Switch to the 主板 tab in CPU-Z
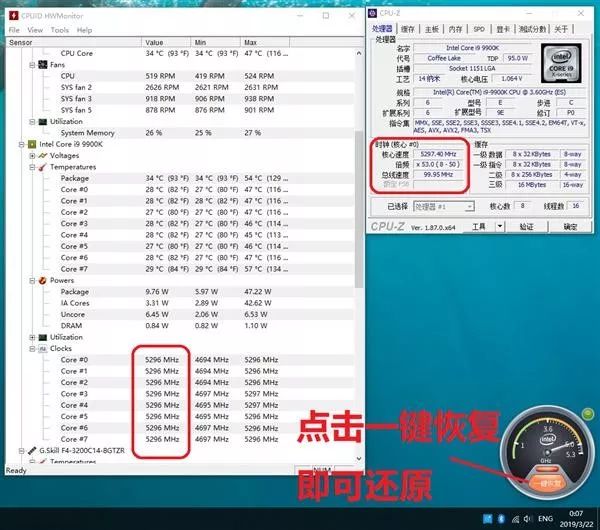 [x=432, y=29]
